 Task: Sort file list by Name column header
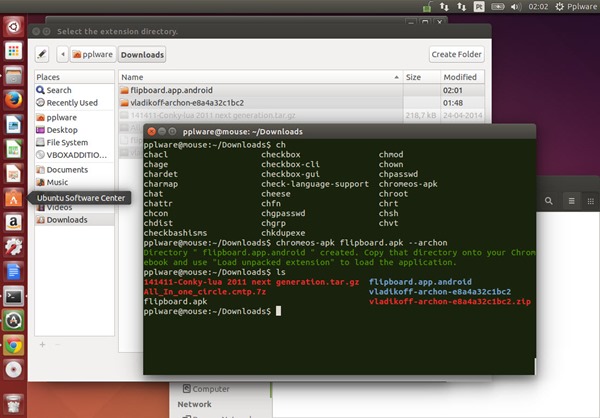click(261, 77)
